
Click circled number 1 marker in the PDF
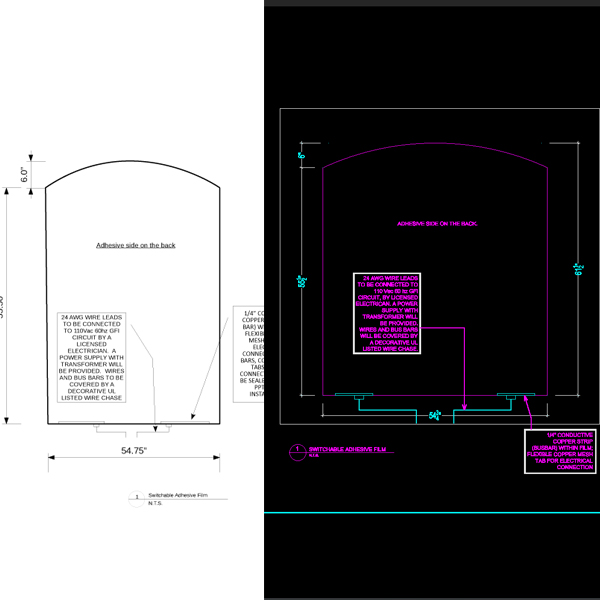click(137, 499)
